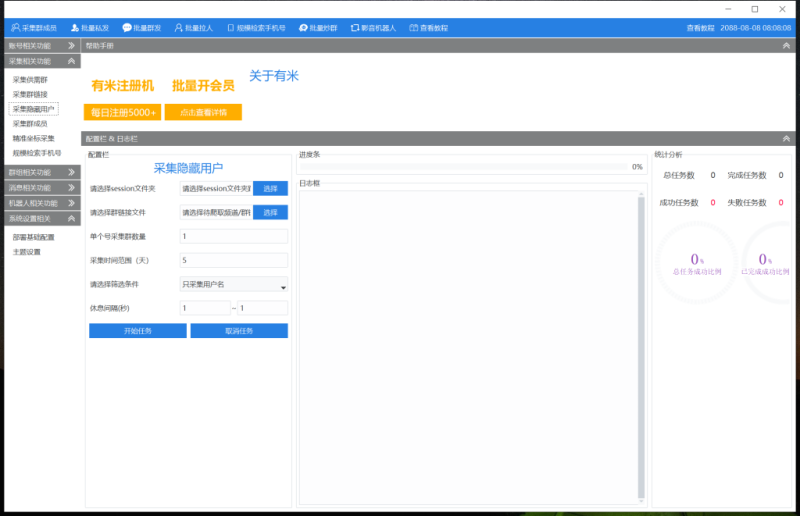Select 采集群成员 in the sidebar list
The image size is (800, 516).
click(x=30, y=124)
